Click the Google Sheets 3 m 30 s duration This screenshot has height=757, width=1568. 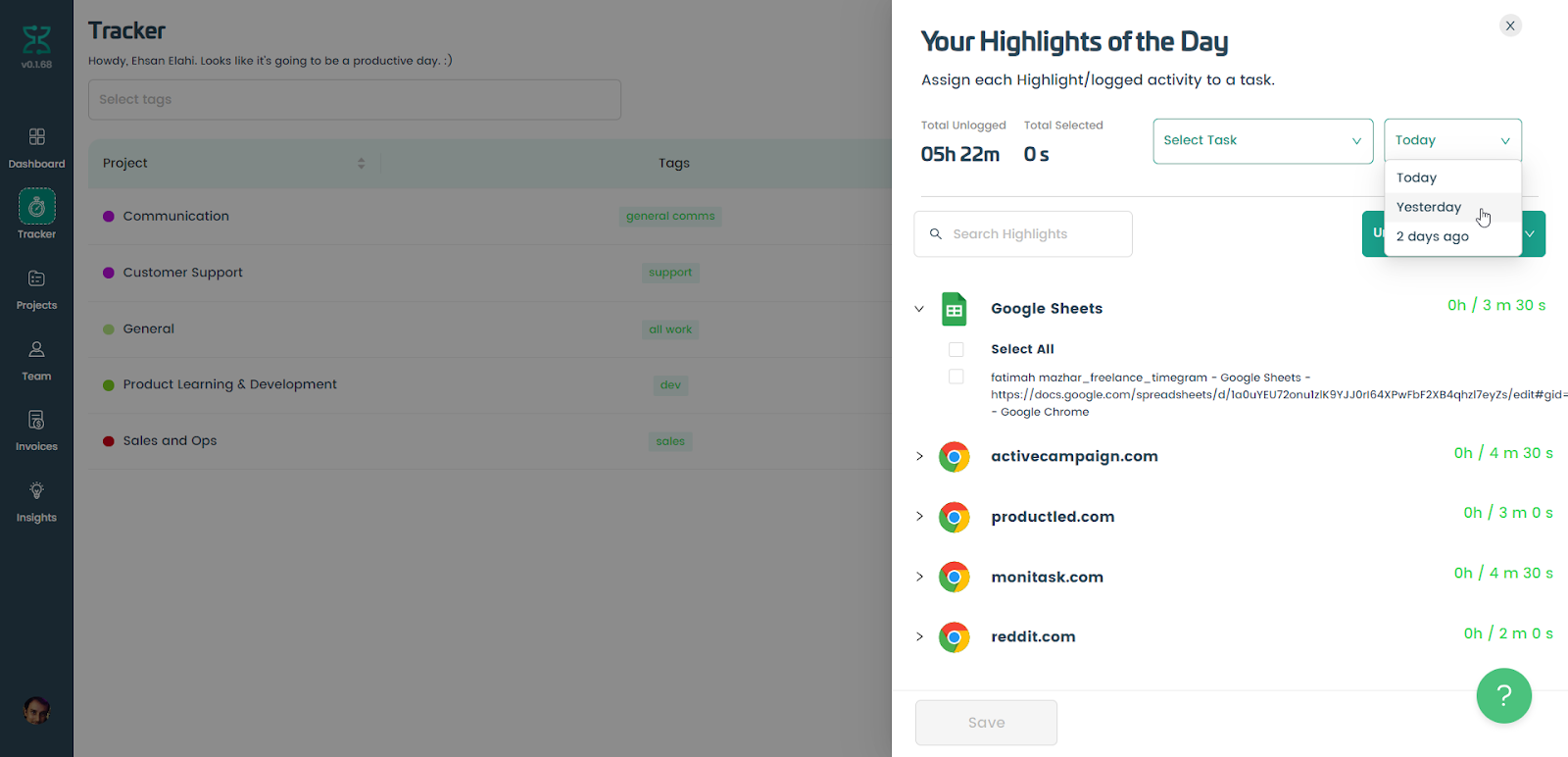(x=1496, y=305)
